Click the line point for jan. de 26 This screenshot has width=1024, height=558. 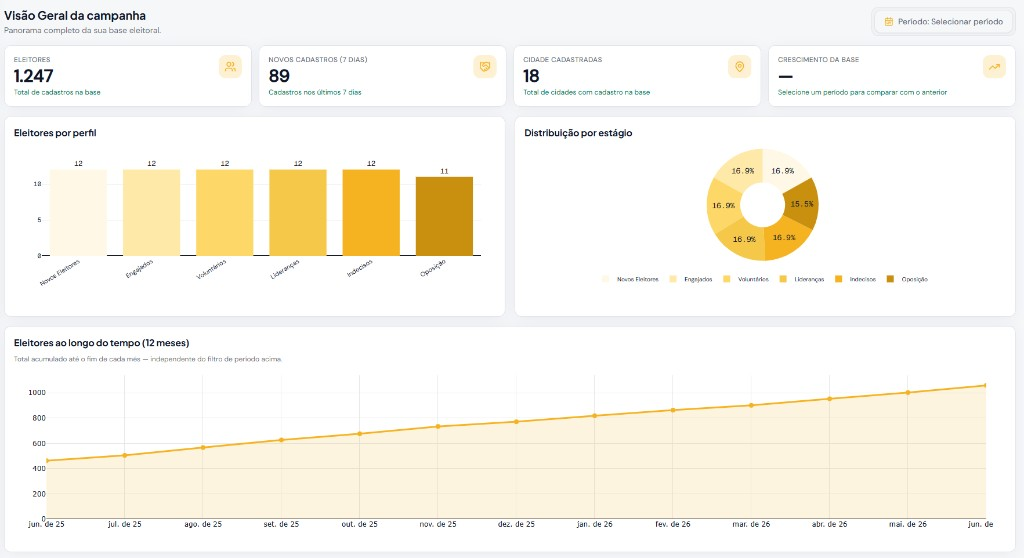coord(594,416)
